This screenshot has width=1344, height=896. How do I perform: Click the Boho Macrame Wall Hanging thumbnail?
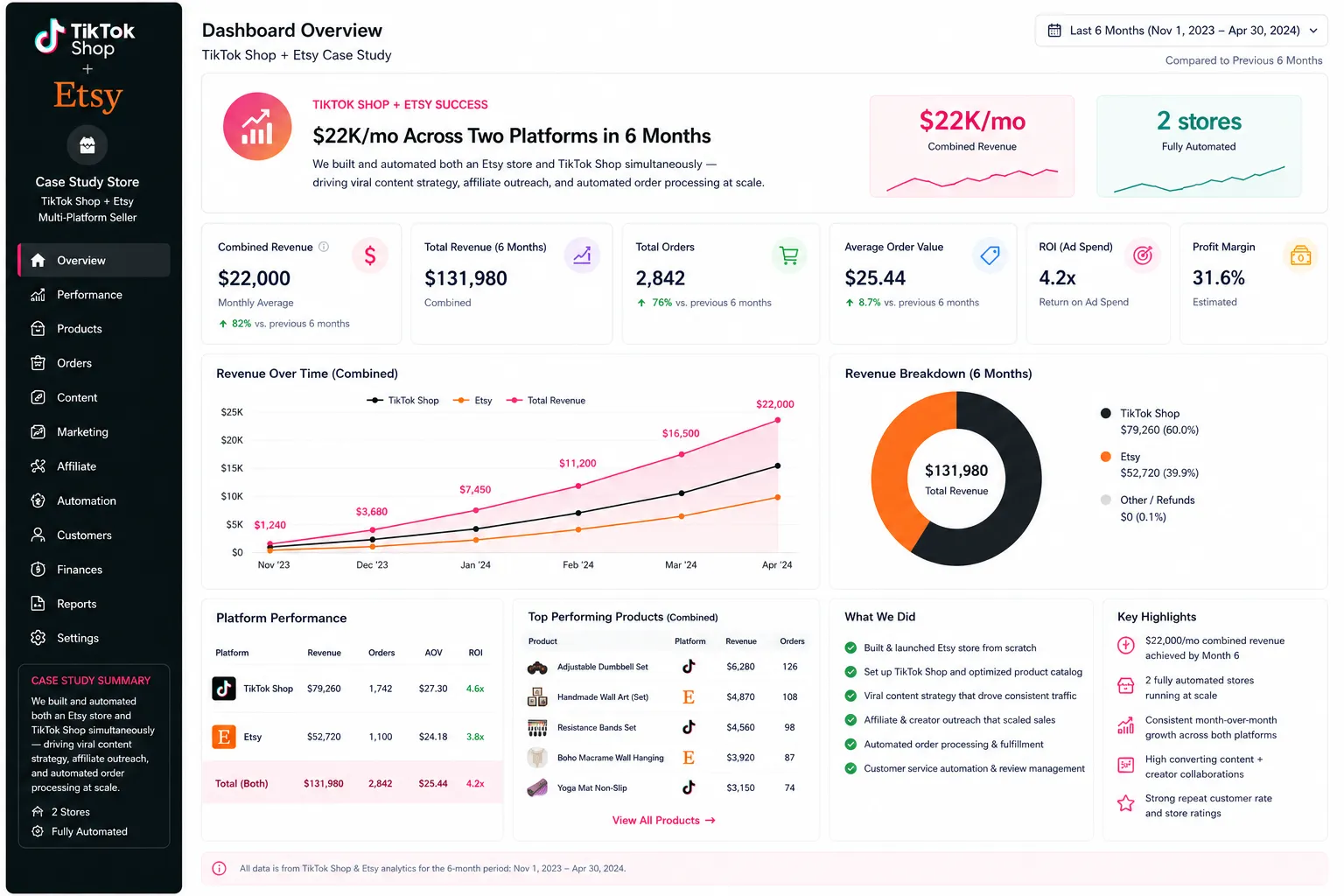coord(537,758)
